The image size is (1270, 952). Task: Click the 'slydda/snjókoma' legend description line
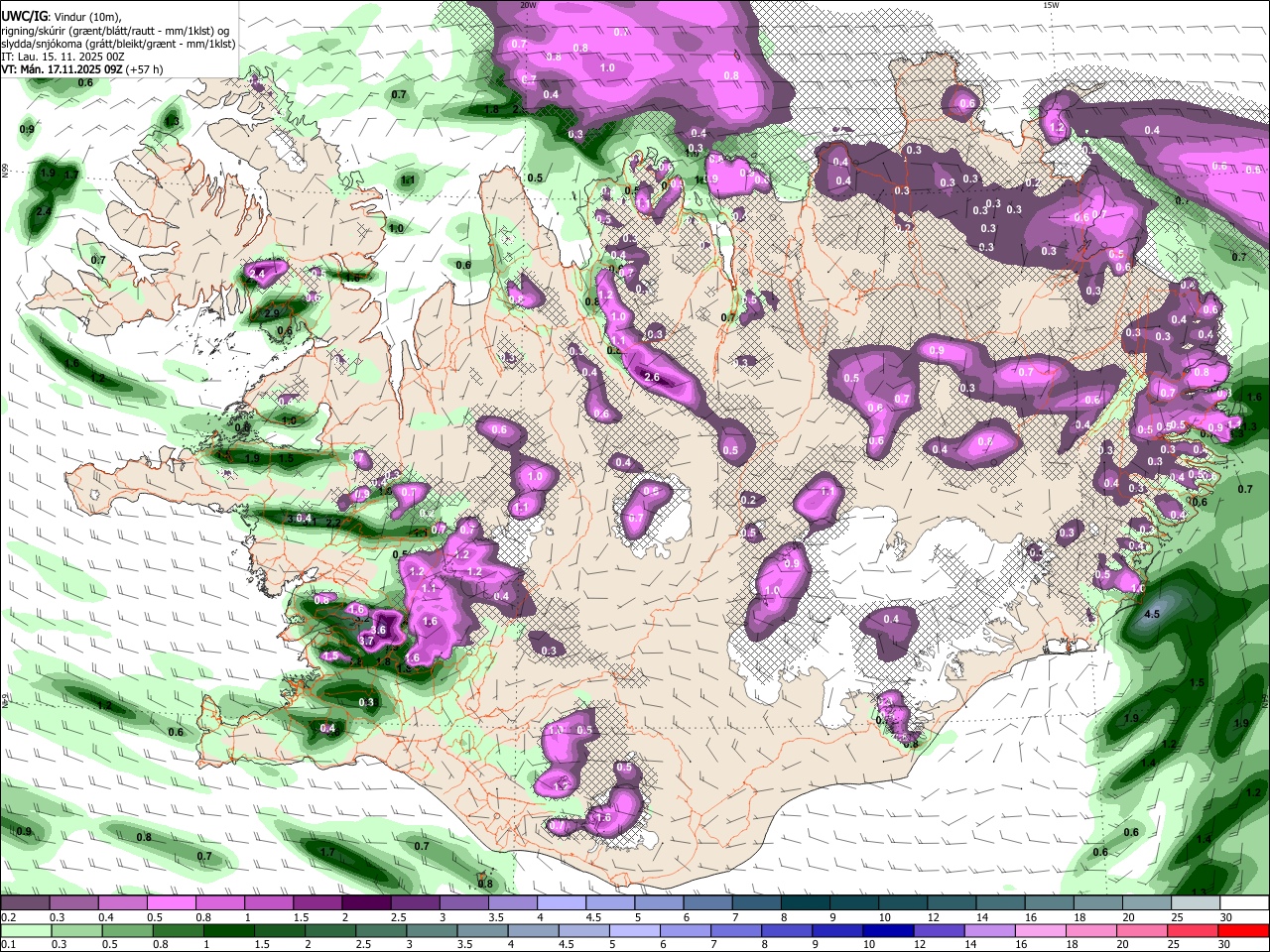click(118, 44)
